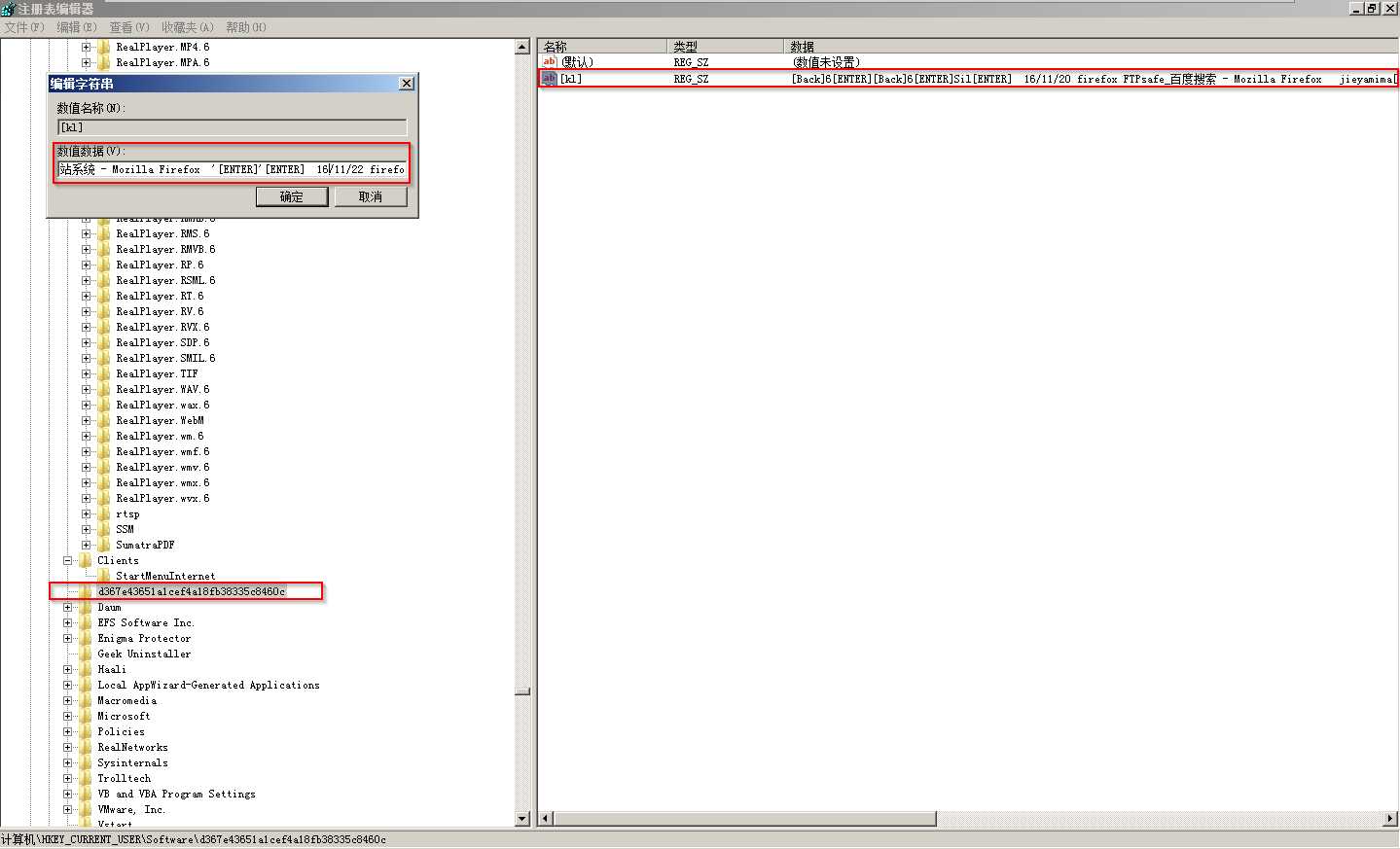Click the Policies key folder icon

86,731
